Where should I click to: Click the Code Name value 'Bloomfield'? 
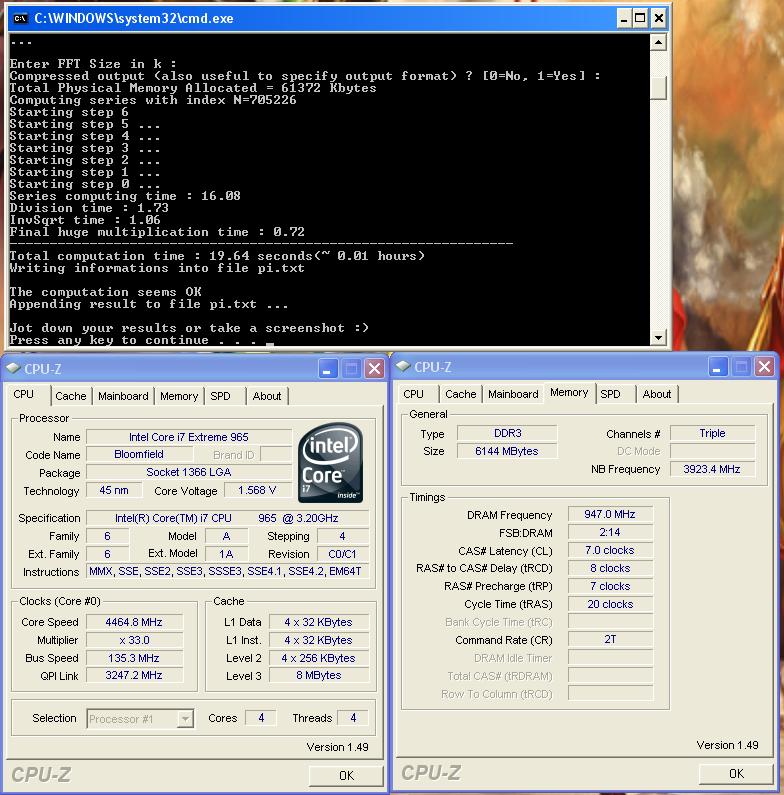139,454
